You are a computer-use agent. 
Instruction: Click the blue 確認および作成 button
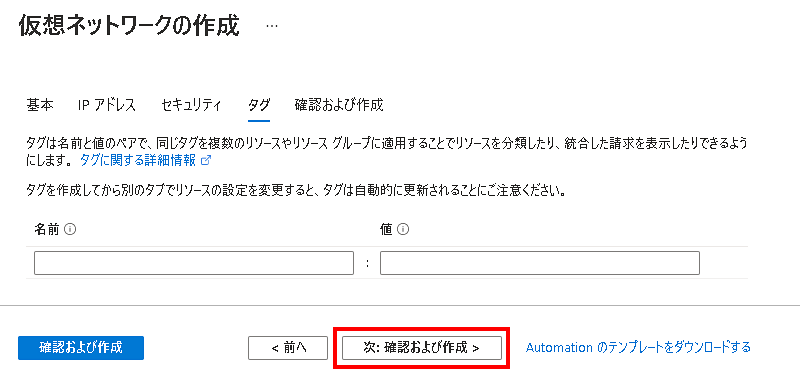click(81, 348)
